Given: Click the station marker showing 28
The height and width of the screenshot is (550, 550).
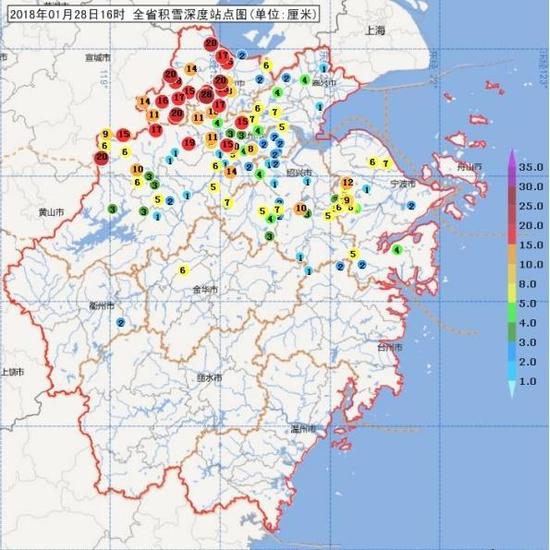Looking at the screenshot, I should [206, 95].
